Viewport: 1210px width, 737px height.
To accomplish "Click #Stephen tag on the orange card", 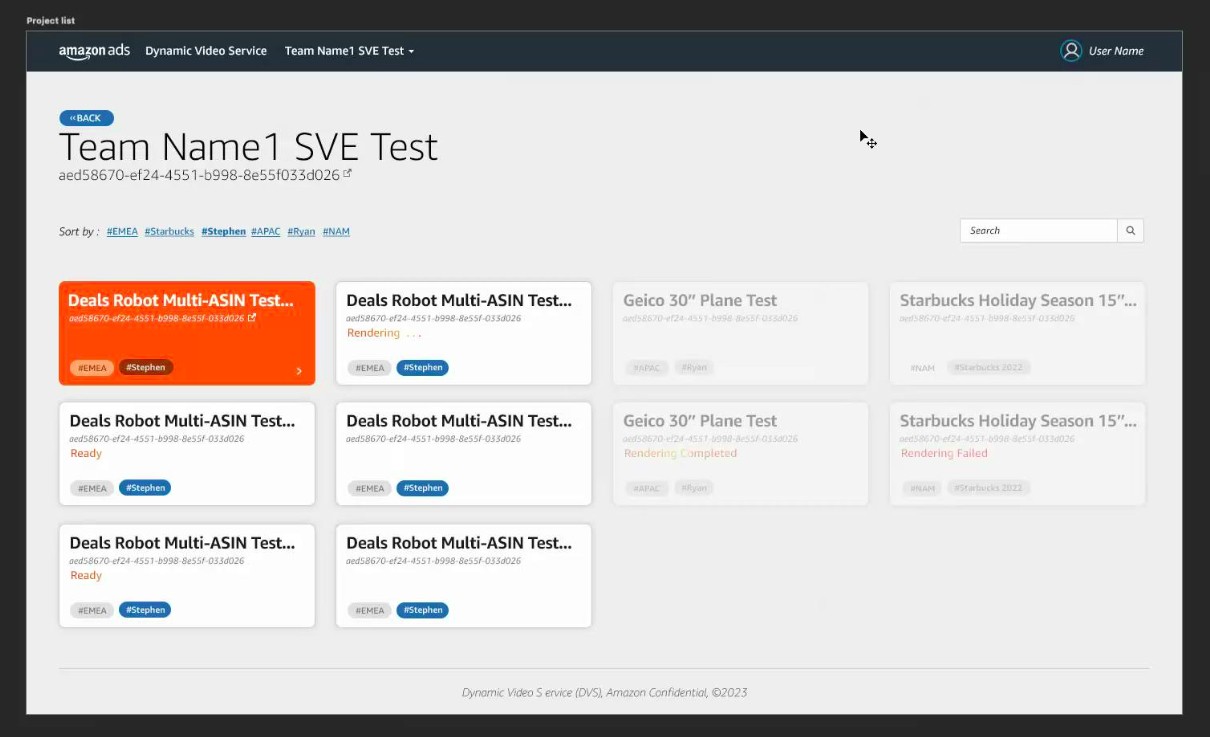I will 146,368.
